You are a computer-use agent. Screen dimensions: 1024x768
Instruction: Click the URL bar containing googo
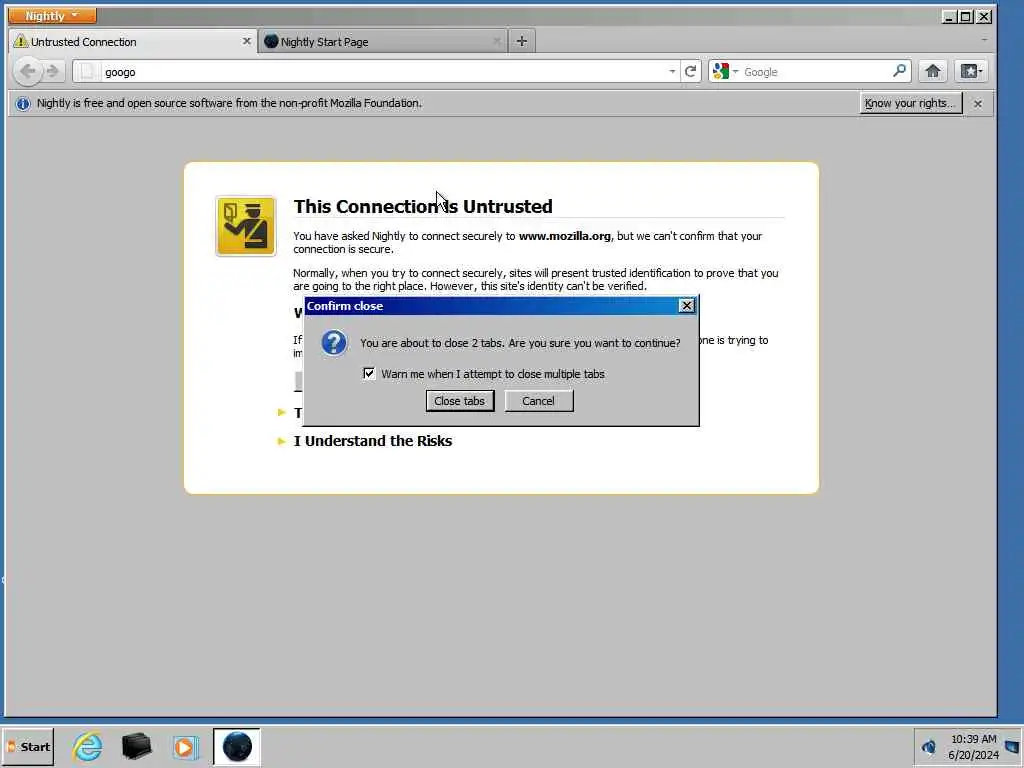pos(376,72)
